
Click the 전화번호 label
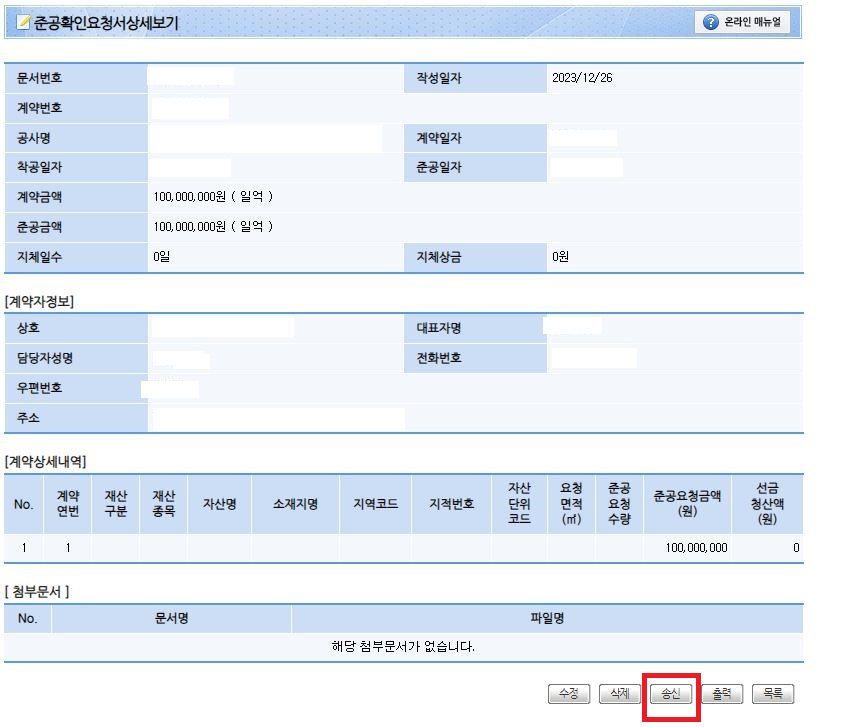click(x=439, y=358)
